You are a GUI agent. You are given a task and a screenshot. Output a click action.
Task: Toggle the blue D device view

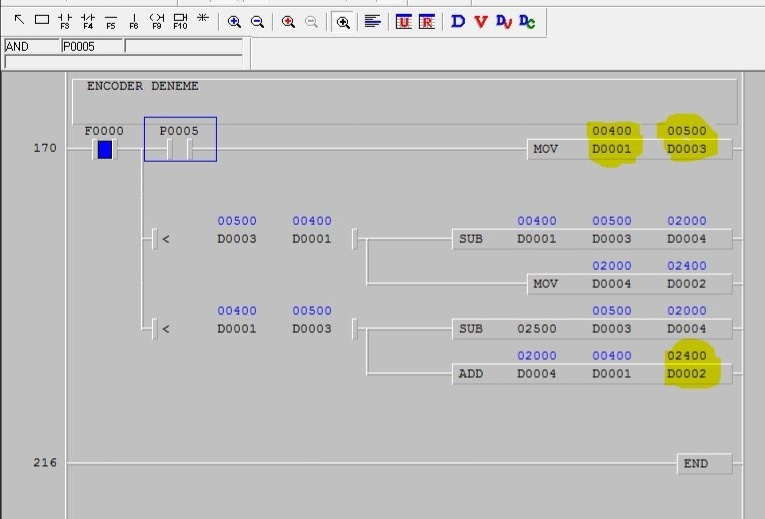click(x=458, y=21)
